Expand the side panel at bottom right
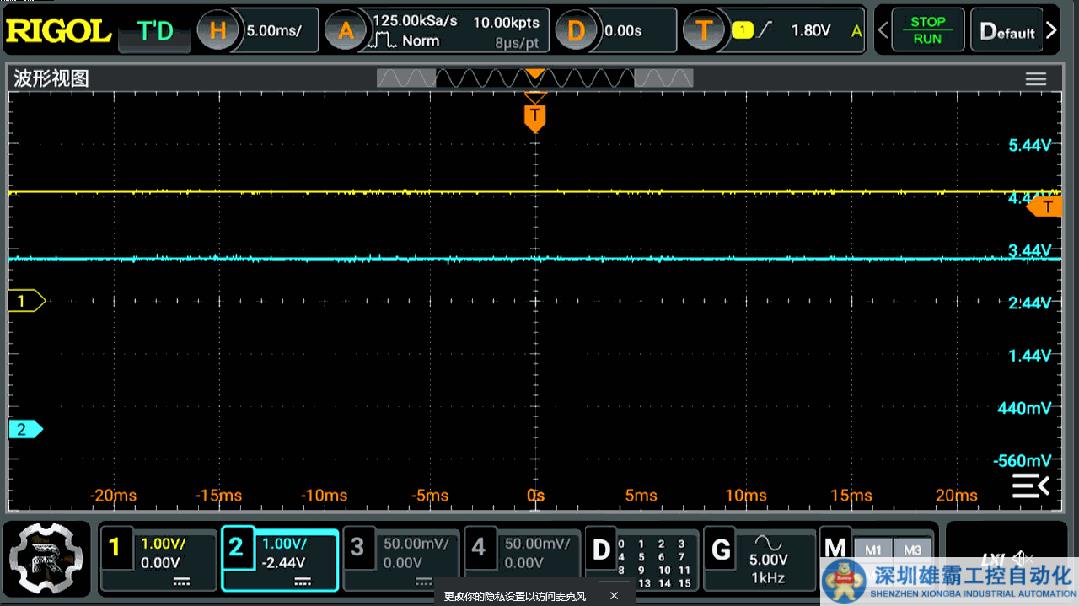 coord(1030,486)
